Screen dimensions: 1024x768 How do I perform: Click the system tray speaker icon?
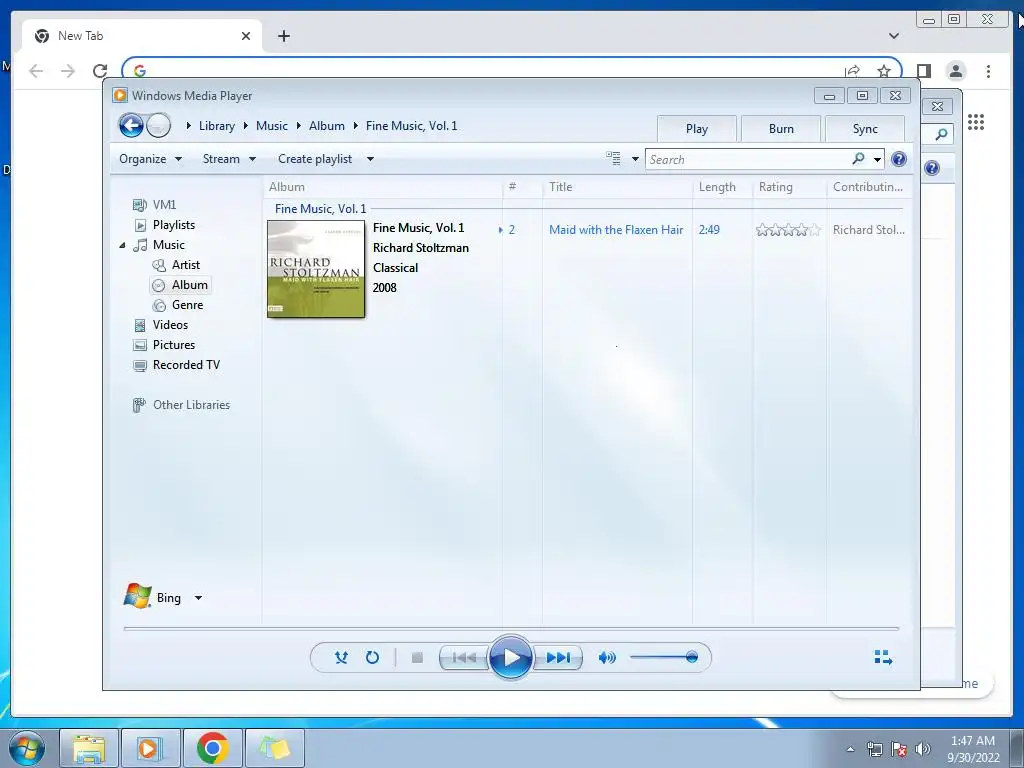[x=922, y=749]
